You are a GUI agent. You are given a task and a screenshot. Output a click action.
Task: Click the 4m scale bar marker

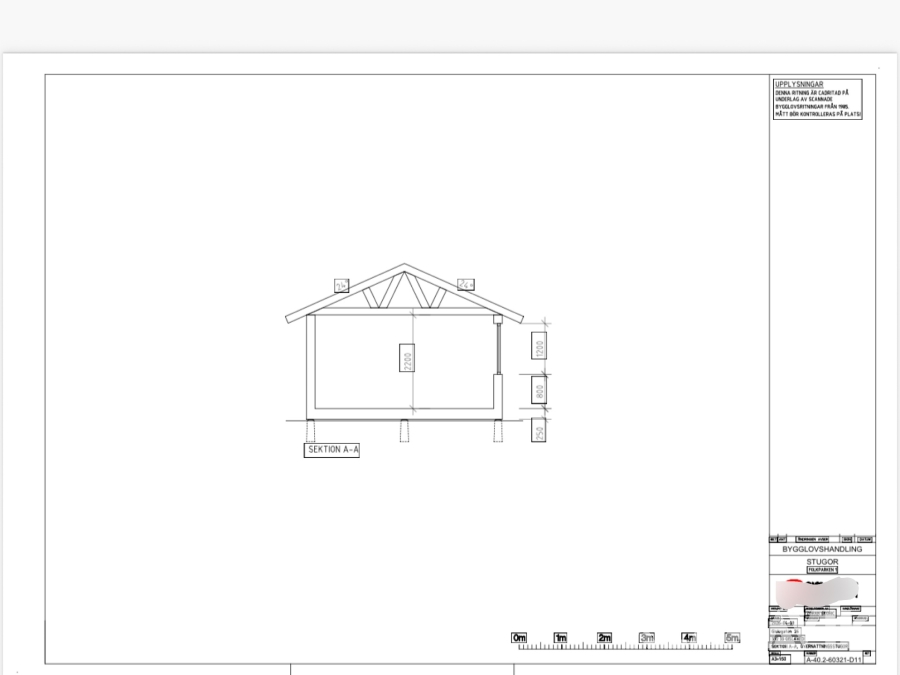(x=689, y=638)
